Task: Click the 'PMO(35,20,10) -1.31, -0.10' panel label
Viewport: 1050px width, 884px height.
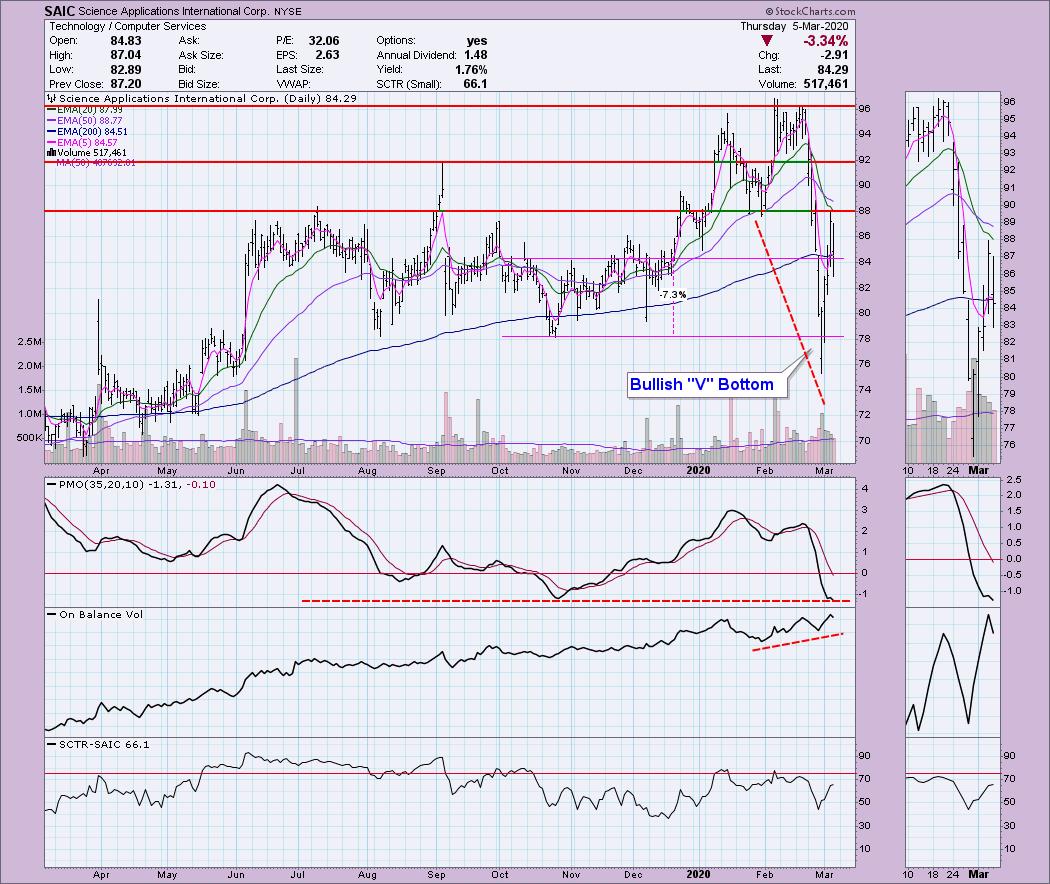Action: 137,484
